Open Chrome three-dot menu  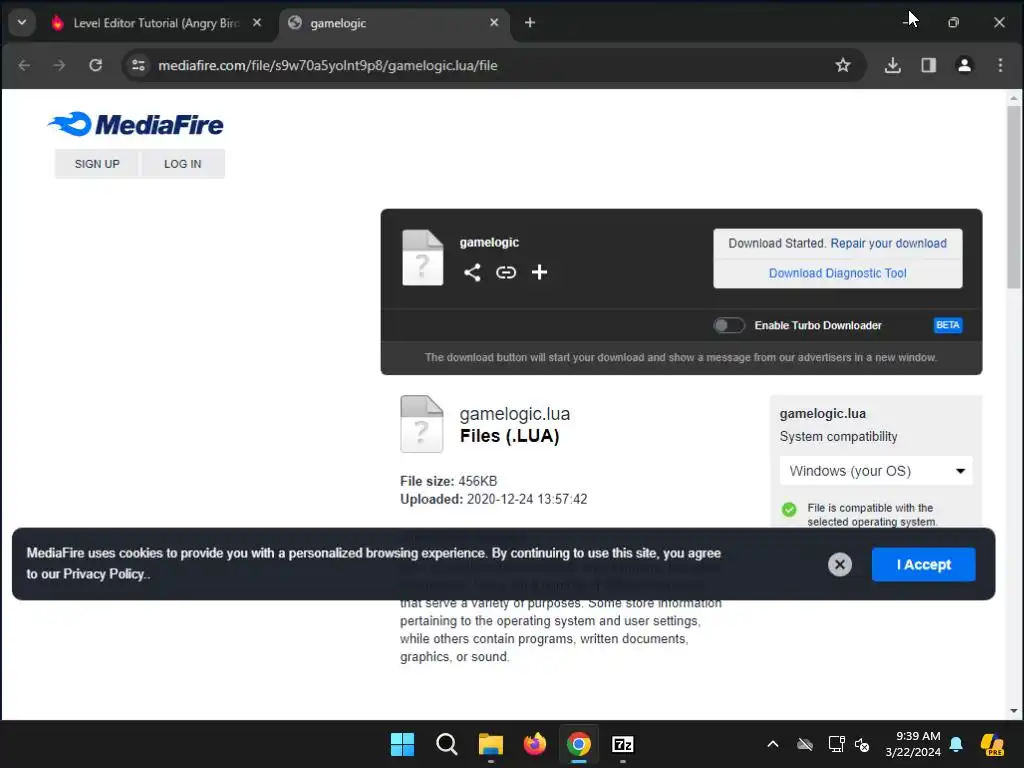click(1000, 65)
